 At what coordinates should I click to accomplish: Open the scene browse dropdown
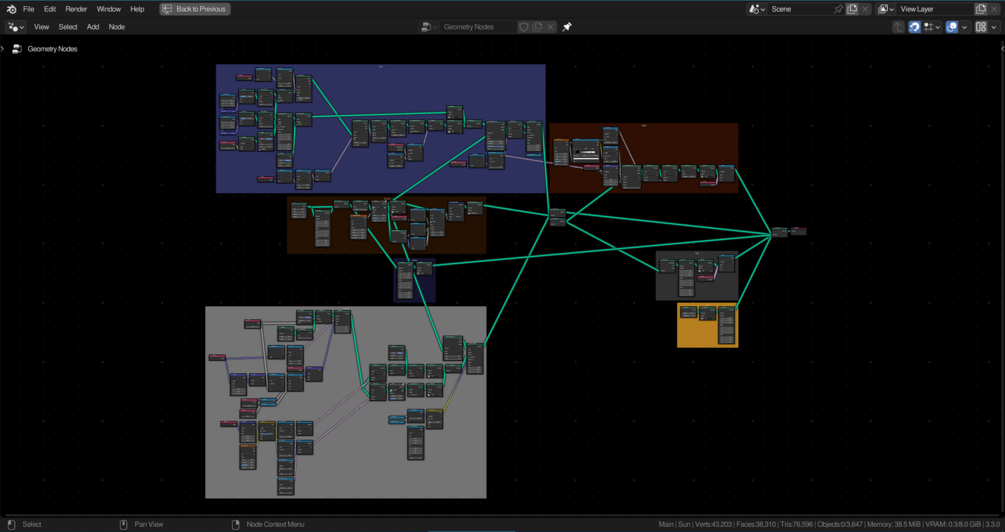coord(758,9)
